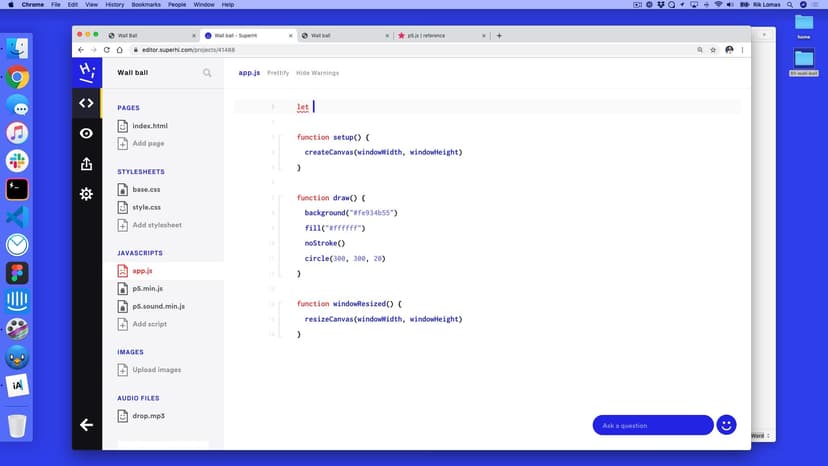Open the code editor view icon
828x466 pixels.
(86, 102)
